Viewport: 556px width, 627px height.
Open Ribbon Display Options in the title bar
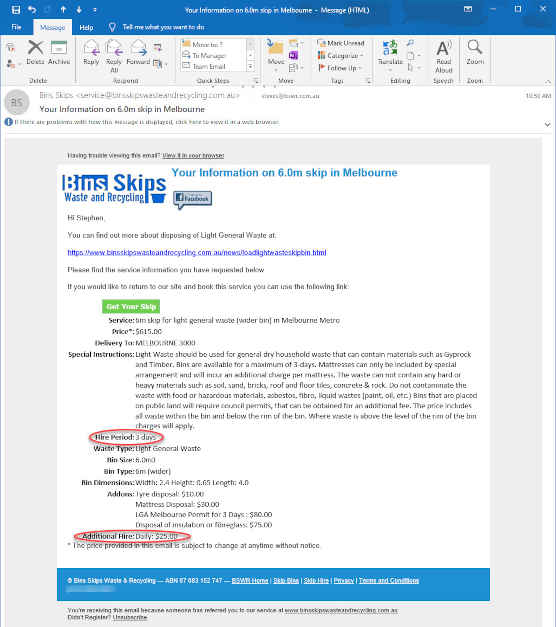click(468, 9)
